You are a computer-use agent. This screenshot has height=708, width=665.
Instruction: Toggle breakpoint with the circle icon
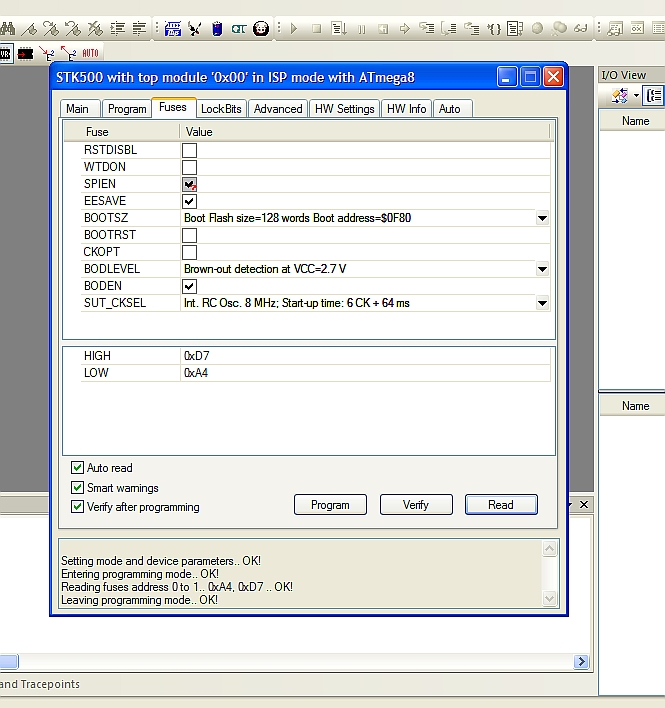(x=537, y=29)
